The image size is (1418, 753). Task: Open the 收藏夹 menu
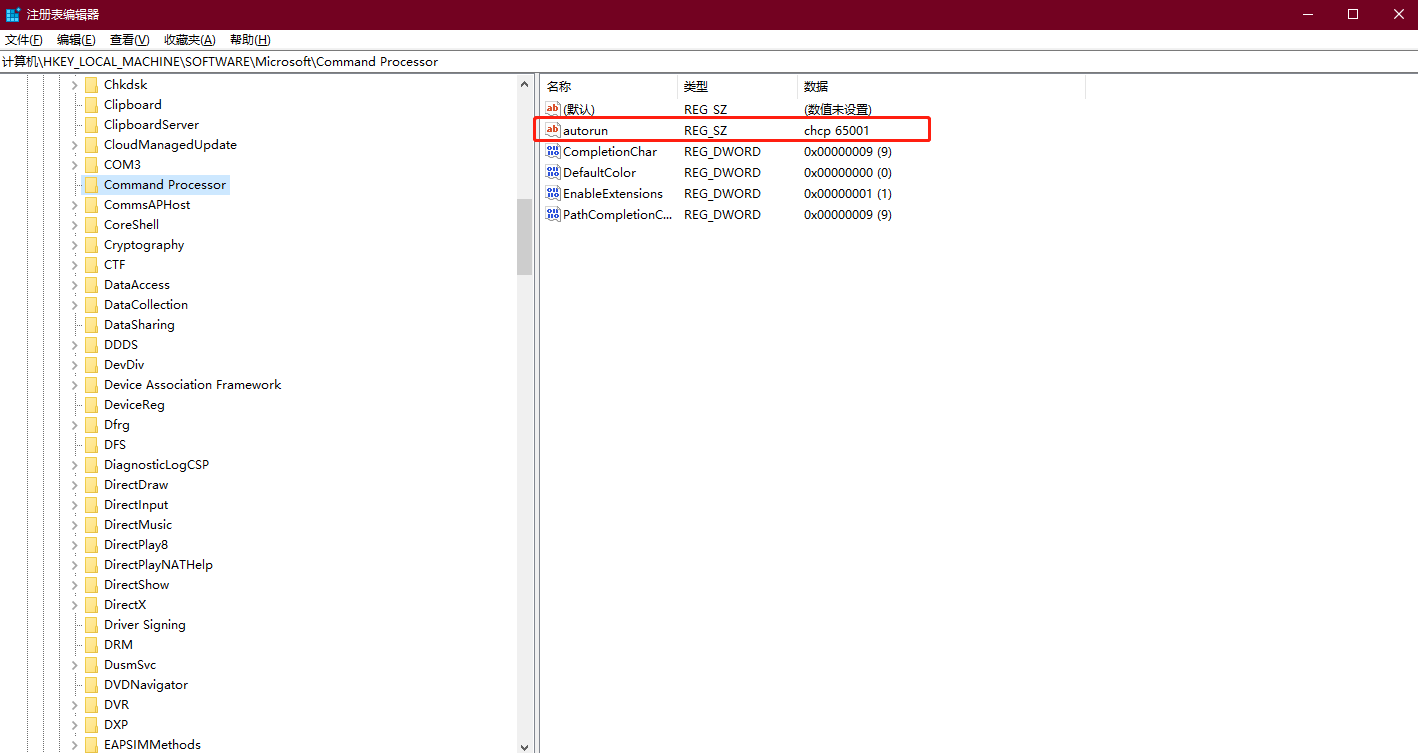click(x=188, y=40)
